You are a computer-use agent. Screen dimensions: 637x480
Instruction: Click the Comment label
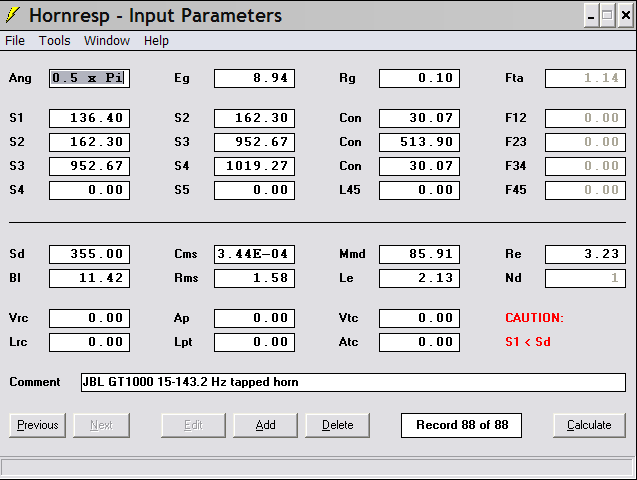coord(35,382)
